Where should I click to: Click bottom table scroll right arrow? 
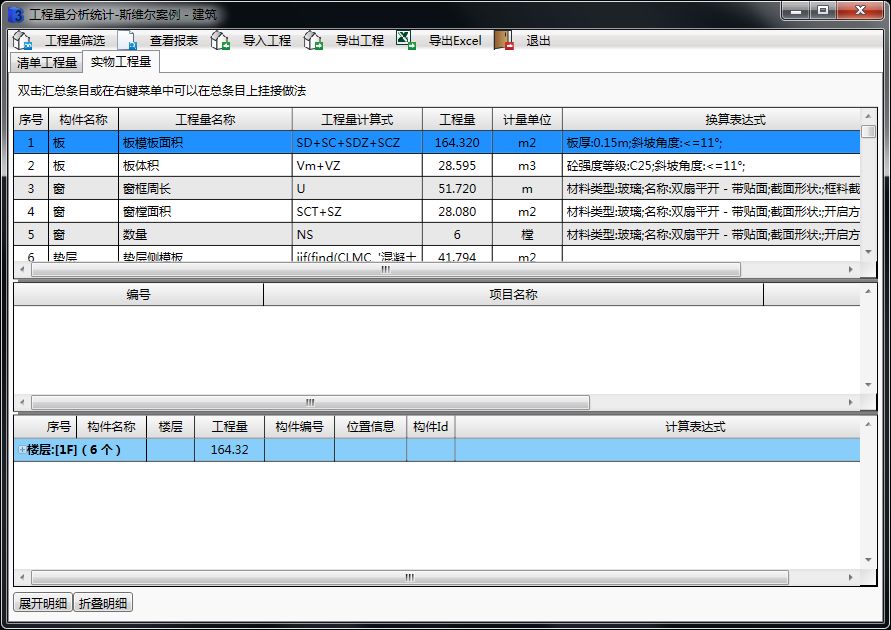851,577
